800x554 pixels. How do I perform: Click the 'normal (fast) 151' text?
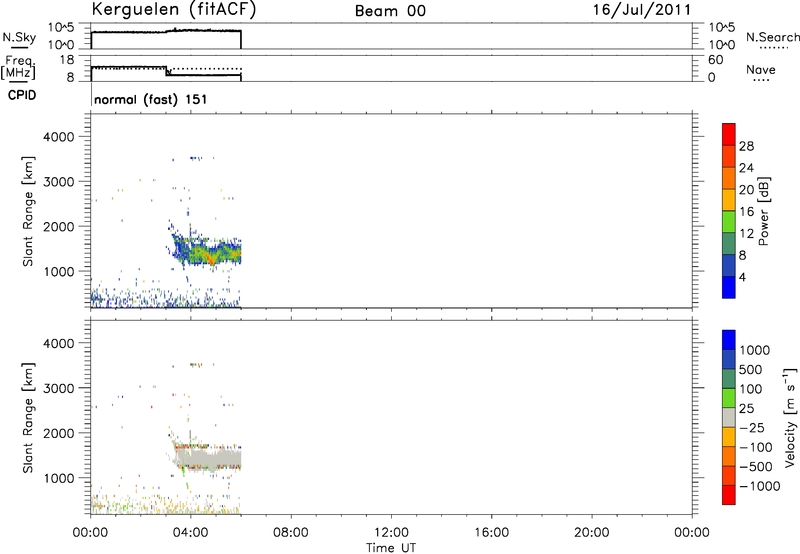click(x=151, y=99)
